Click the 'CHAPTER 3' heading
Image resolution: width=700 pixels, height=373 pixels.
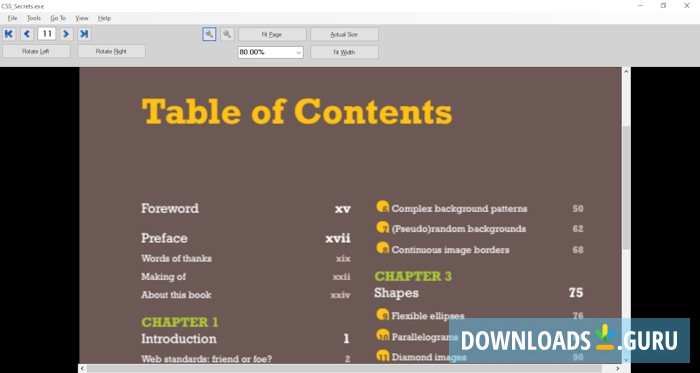click(x=413, y=276)
